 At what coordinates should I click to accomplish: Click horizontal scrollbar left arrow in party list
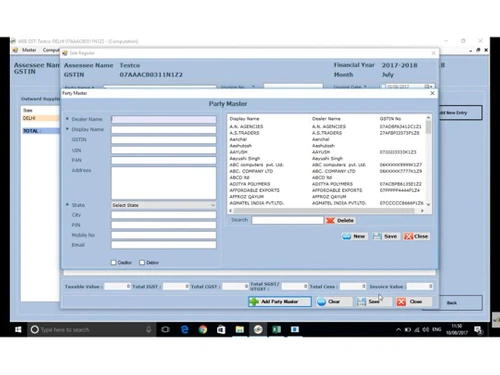pos(230,211)
